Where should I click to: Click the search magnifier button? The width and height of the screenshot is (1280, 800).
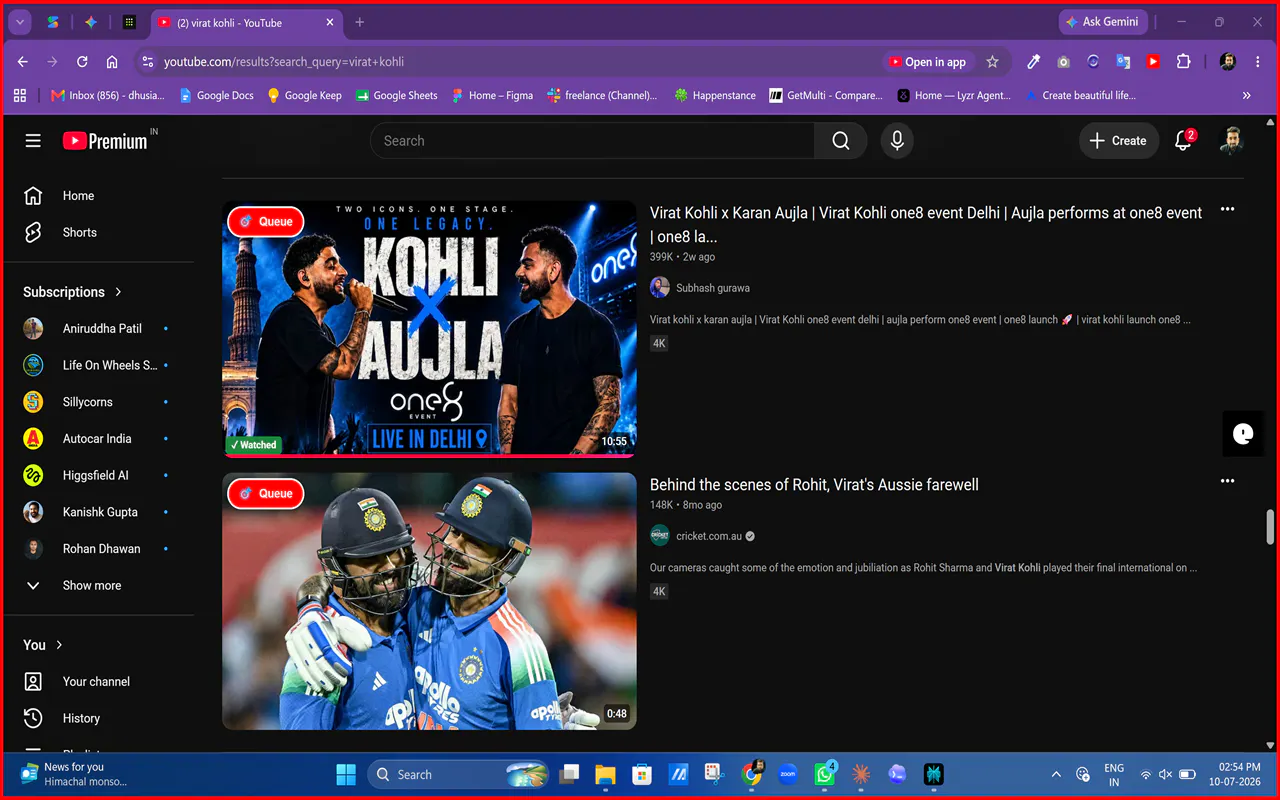[x=840, y=141]
